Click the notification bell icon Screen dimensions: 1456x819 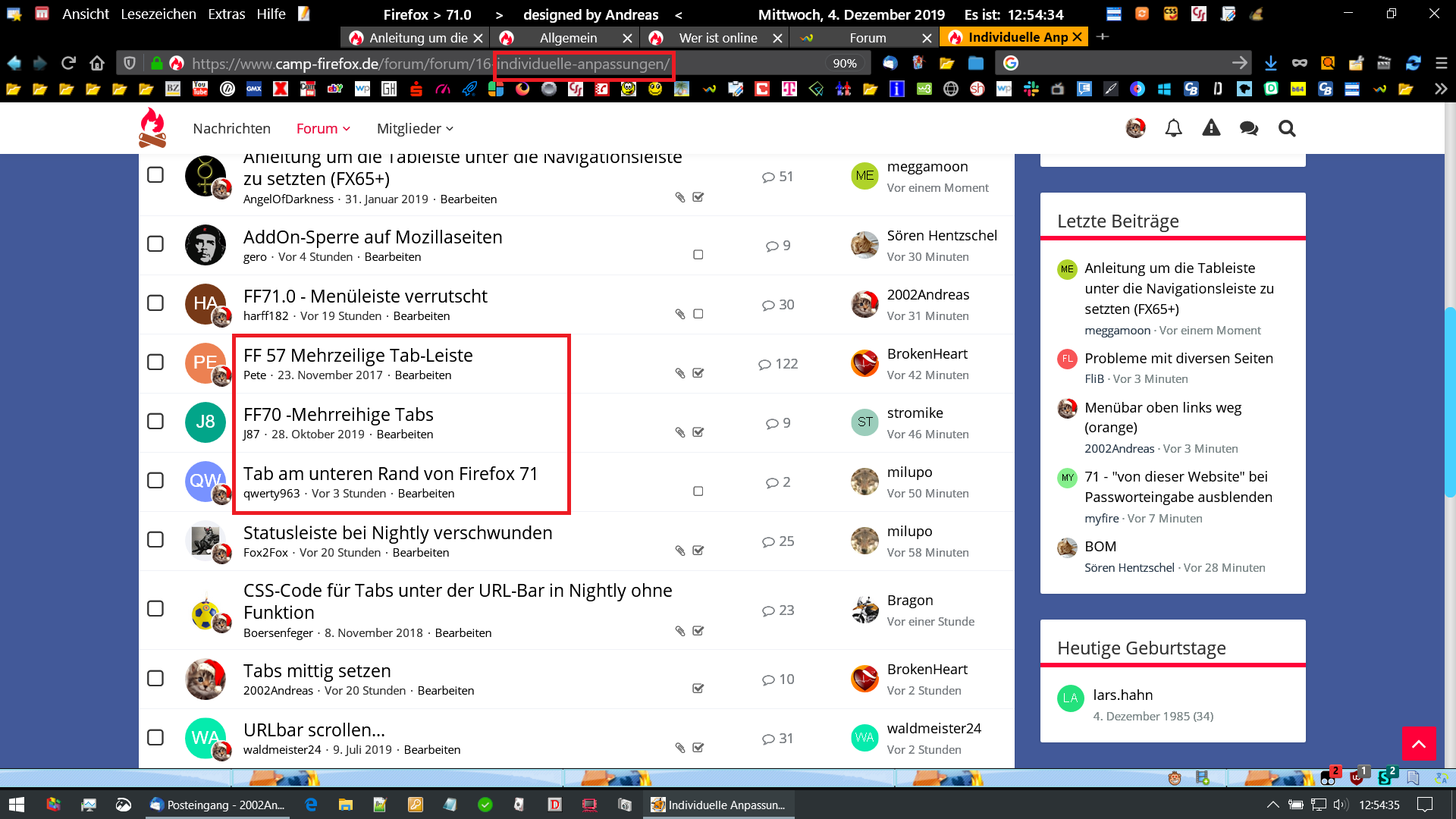1173,128
